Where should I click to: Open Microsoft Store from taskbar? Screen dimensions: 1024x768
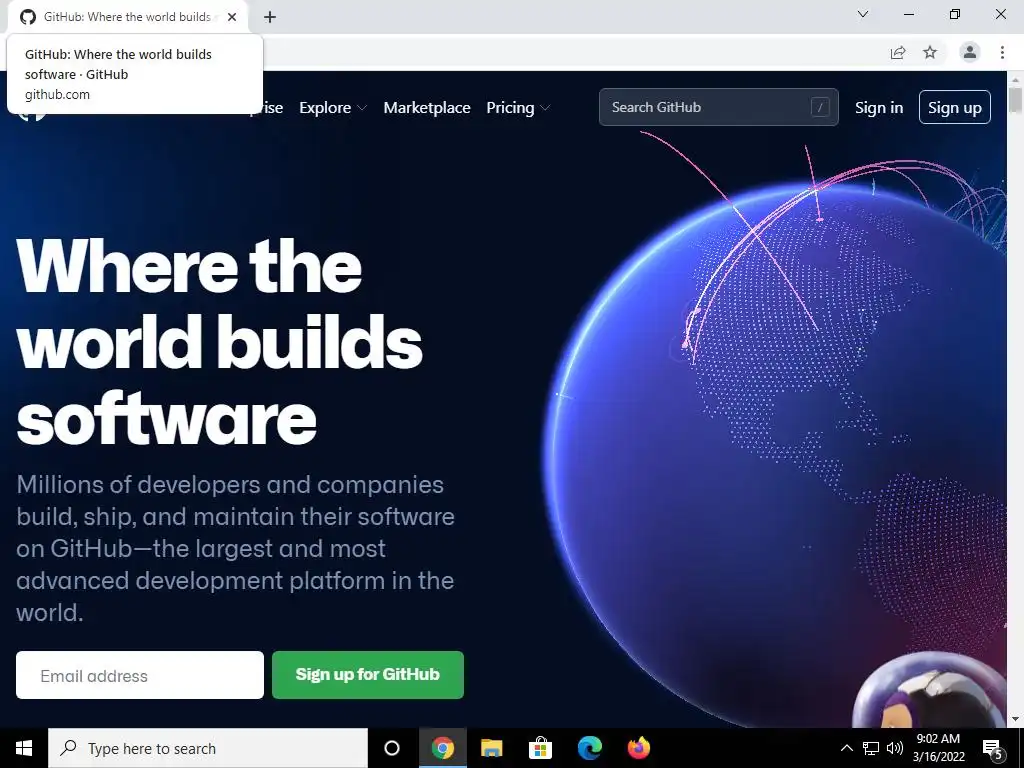(x=540, y=748)
